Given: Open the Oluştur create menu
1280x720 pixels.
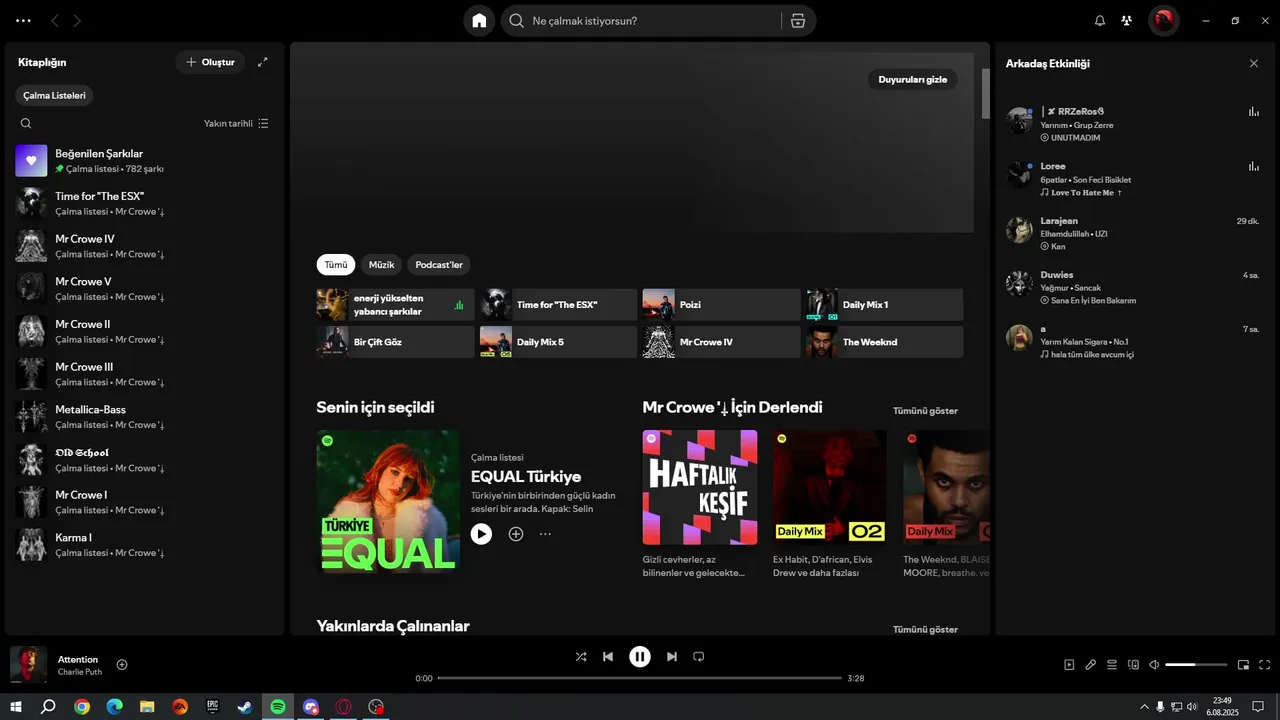Looking at the screenshot, I should coord(210,62).
